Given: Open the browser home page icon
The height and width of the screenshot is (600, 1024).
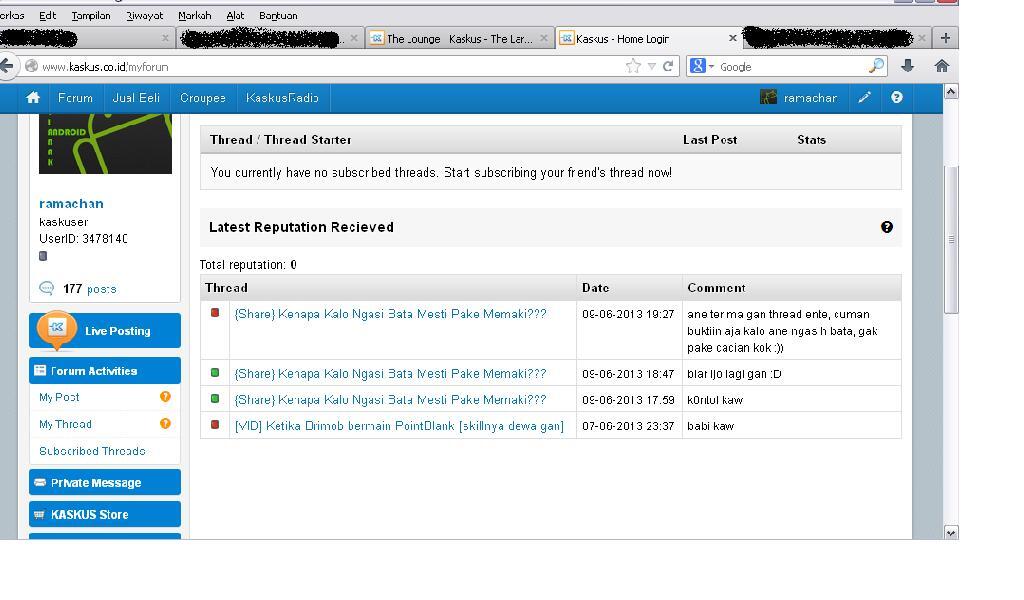Looking at the screenshot, I should 942,65.
